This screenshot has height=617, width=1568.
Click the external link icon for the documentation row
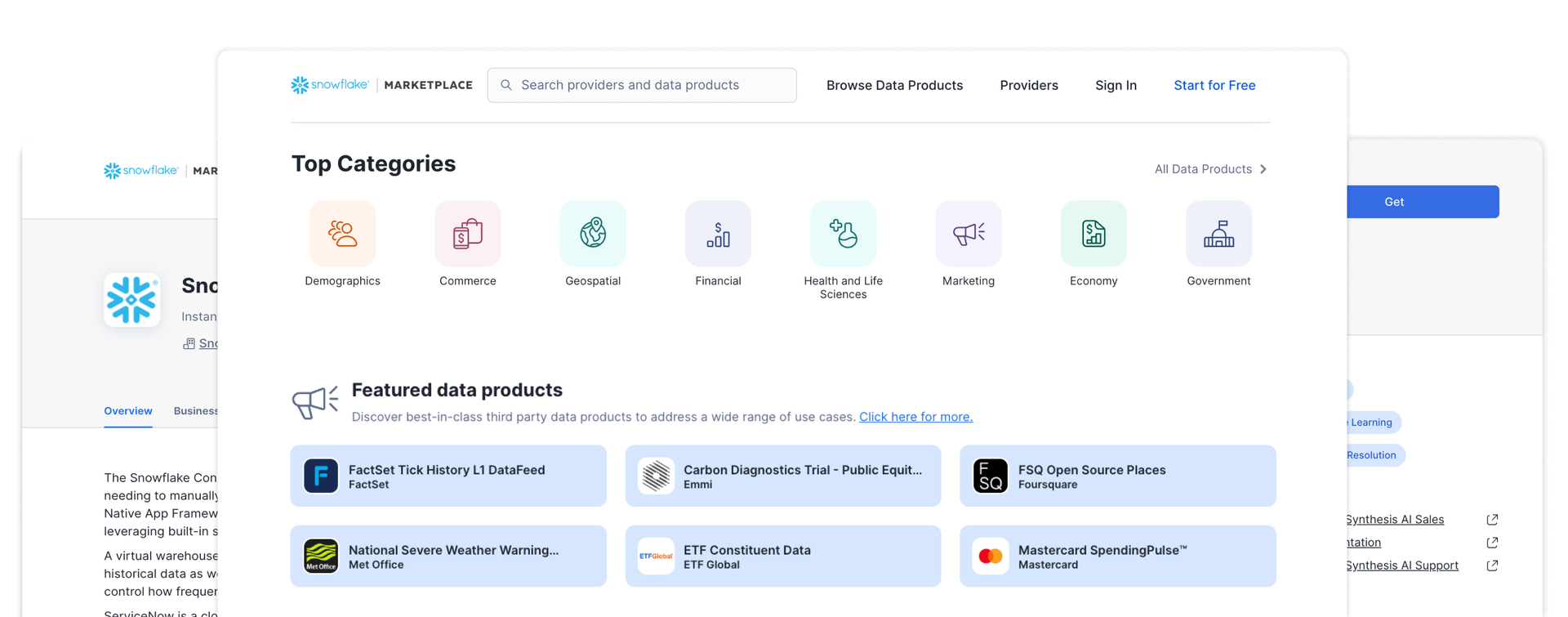tap(1492, 543)
